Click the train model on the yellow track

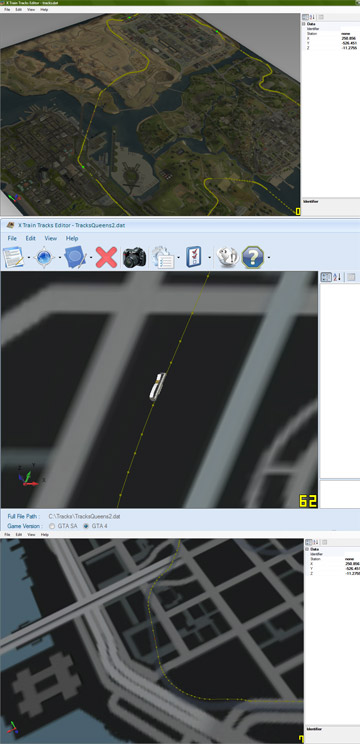click(158, 387)
